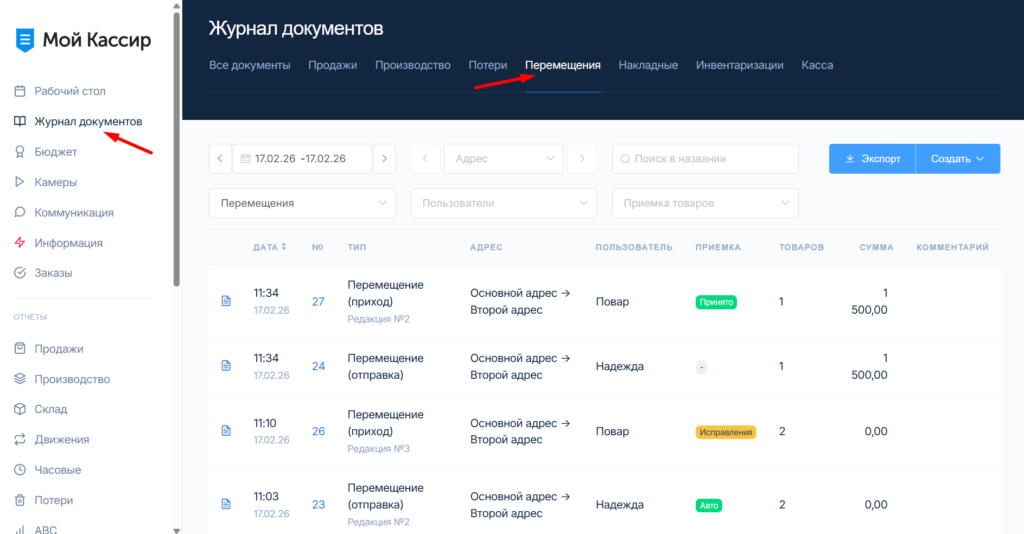Sort table by ДАТА column
The height and width of the screenshot is (534, 1024).
tap(270, 247)
